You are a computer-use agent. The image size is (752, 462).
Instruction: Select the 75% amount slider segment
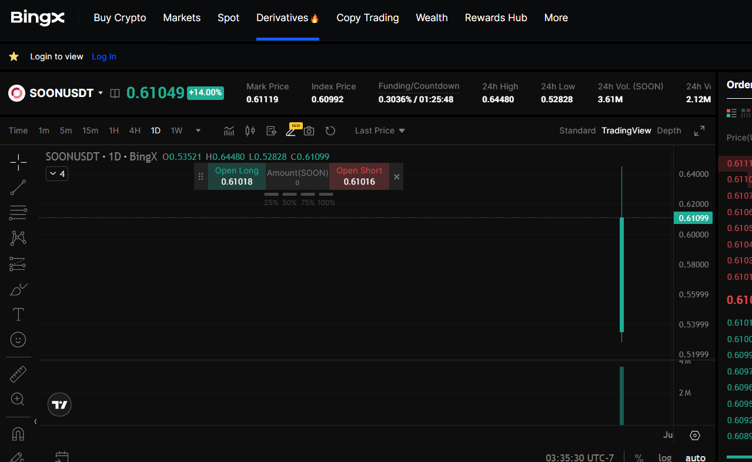[307, 195]
